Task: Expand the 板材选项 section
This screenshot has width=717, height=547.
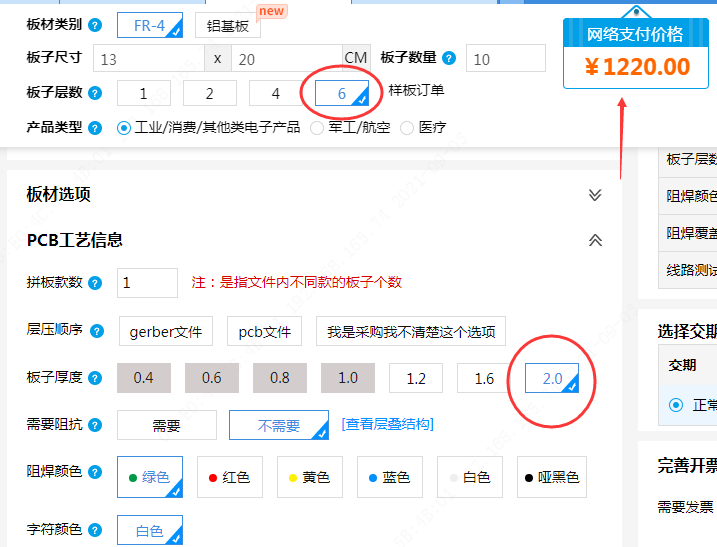Action: (x=595, y=195)
